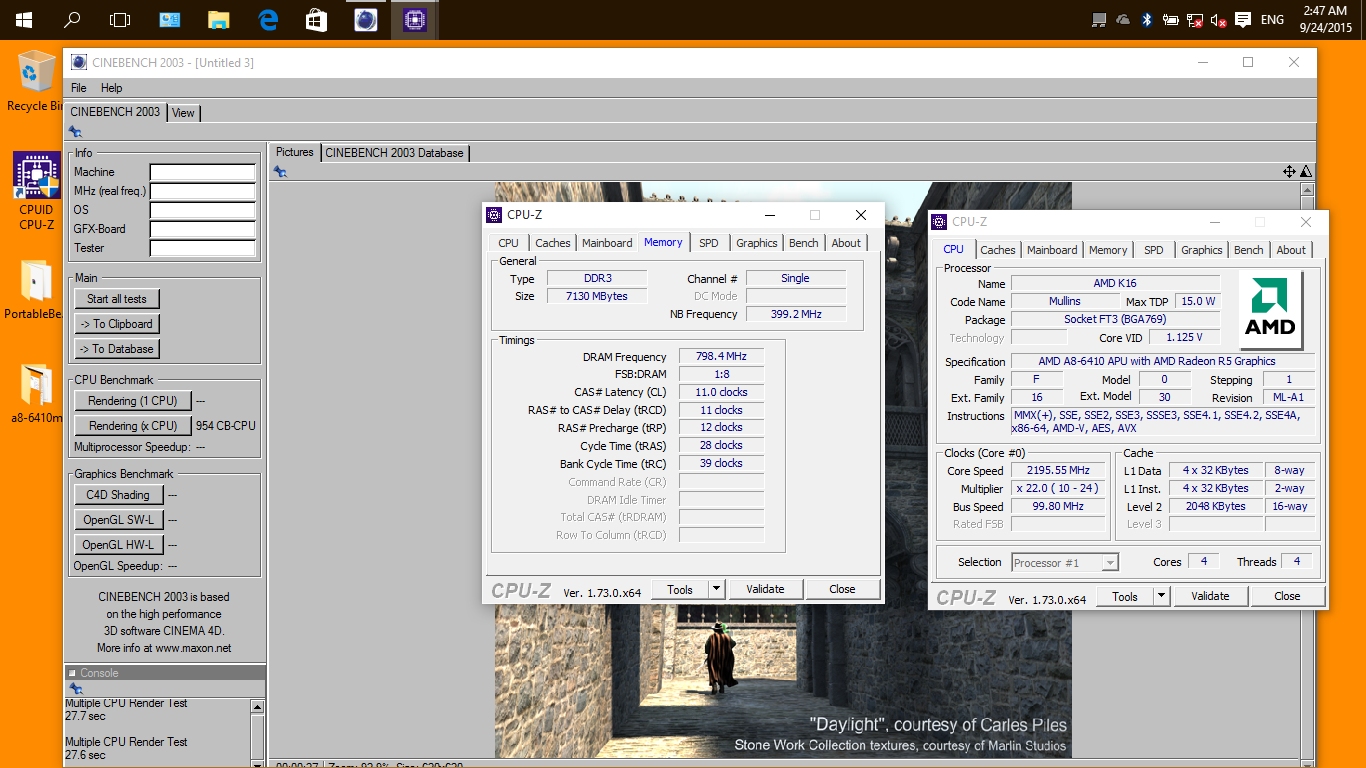Click the Tools button in CPU-Z CPU window
1366x768 pixels.
[x=1125, y=596]
